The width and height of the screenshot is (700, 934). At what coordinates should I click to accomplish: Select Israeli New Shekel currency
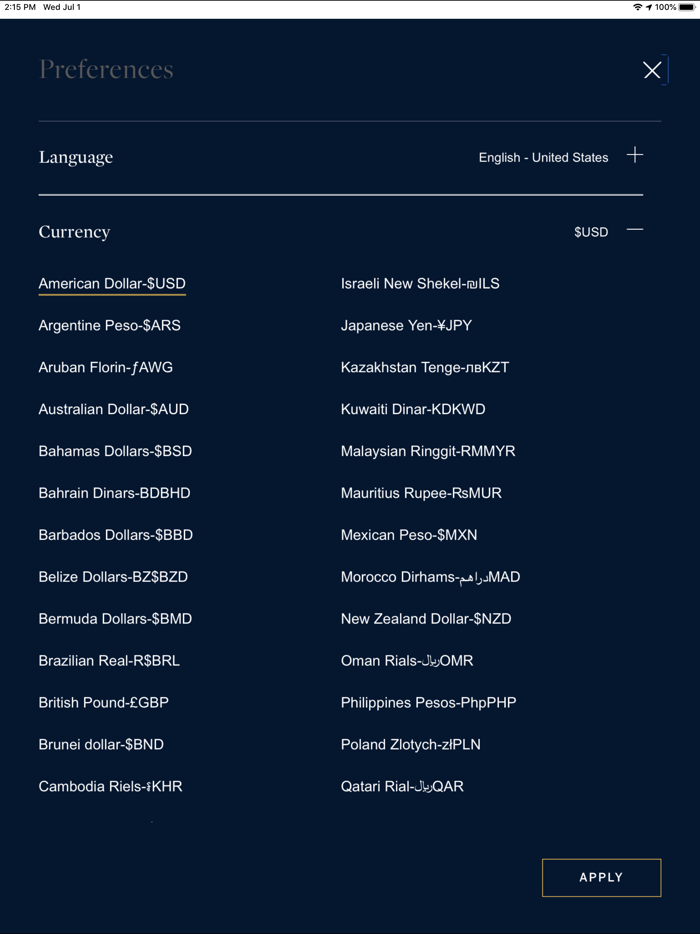tap(420, 283)
